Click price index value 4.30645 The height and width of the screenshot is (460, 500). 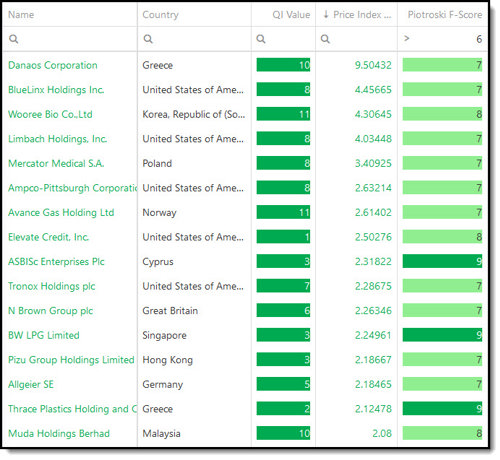pos(373,114)
